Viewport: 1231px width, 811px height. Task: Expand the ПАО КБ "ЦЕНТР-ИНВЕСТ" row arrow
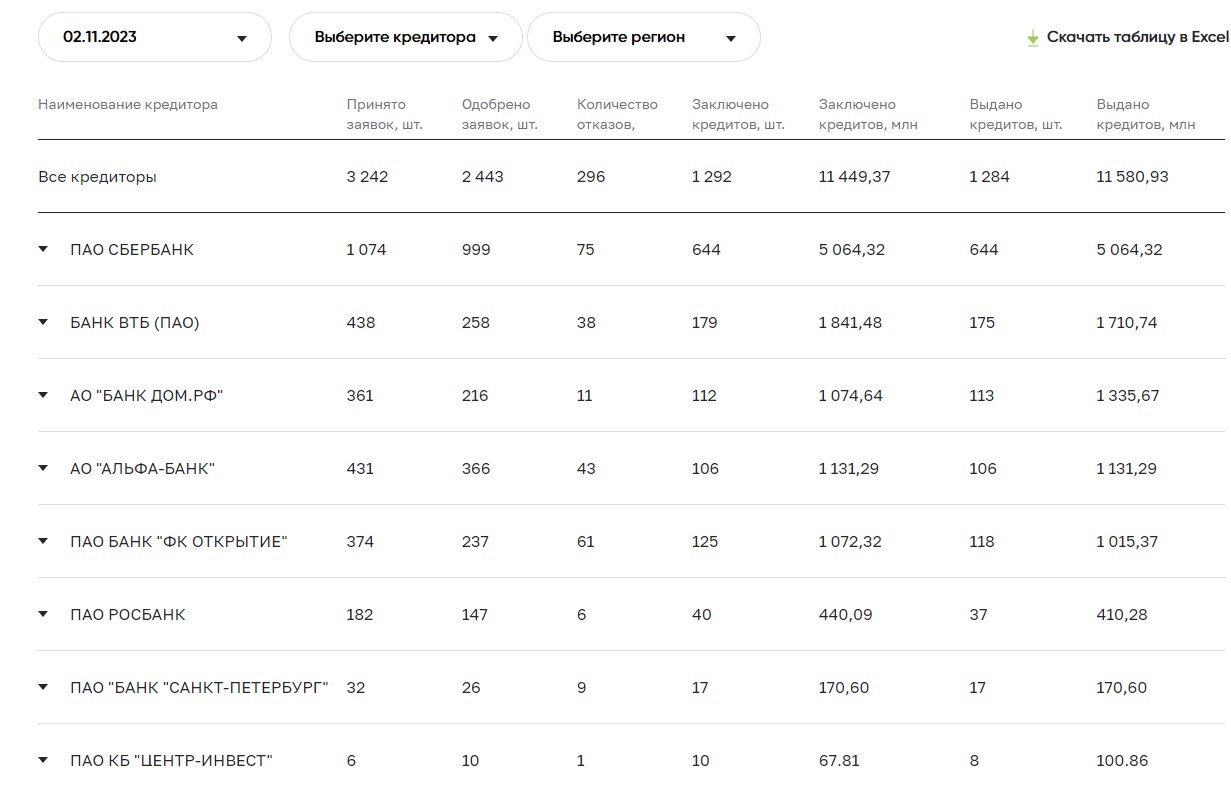point(43,761)
